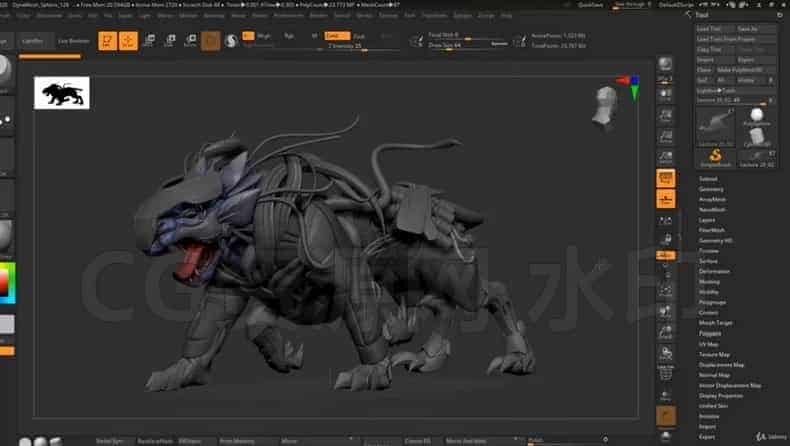Click Load Tools From Project button
Screen dimensions: 790x446
[735, 39]
